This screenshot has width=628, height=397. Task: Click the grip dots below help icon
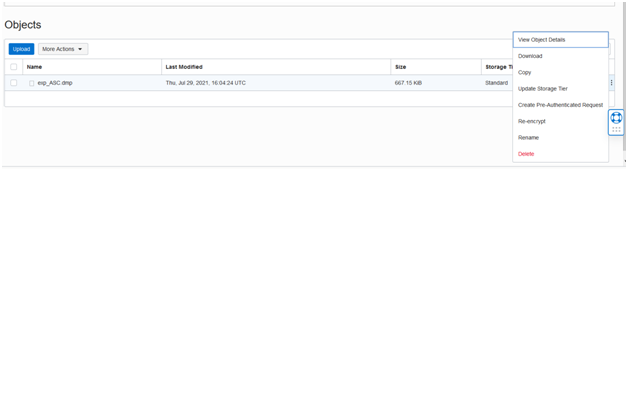pos(616,129)
